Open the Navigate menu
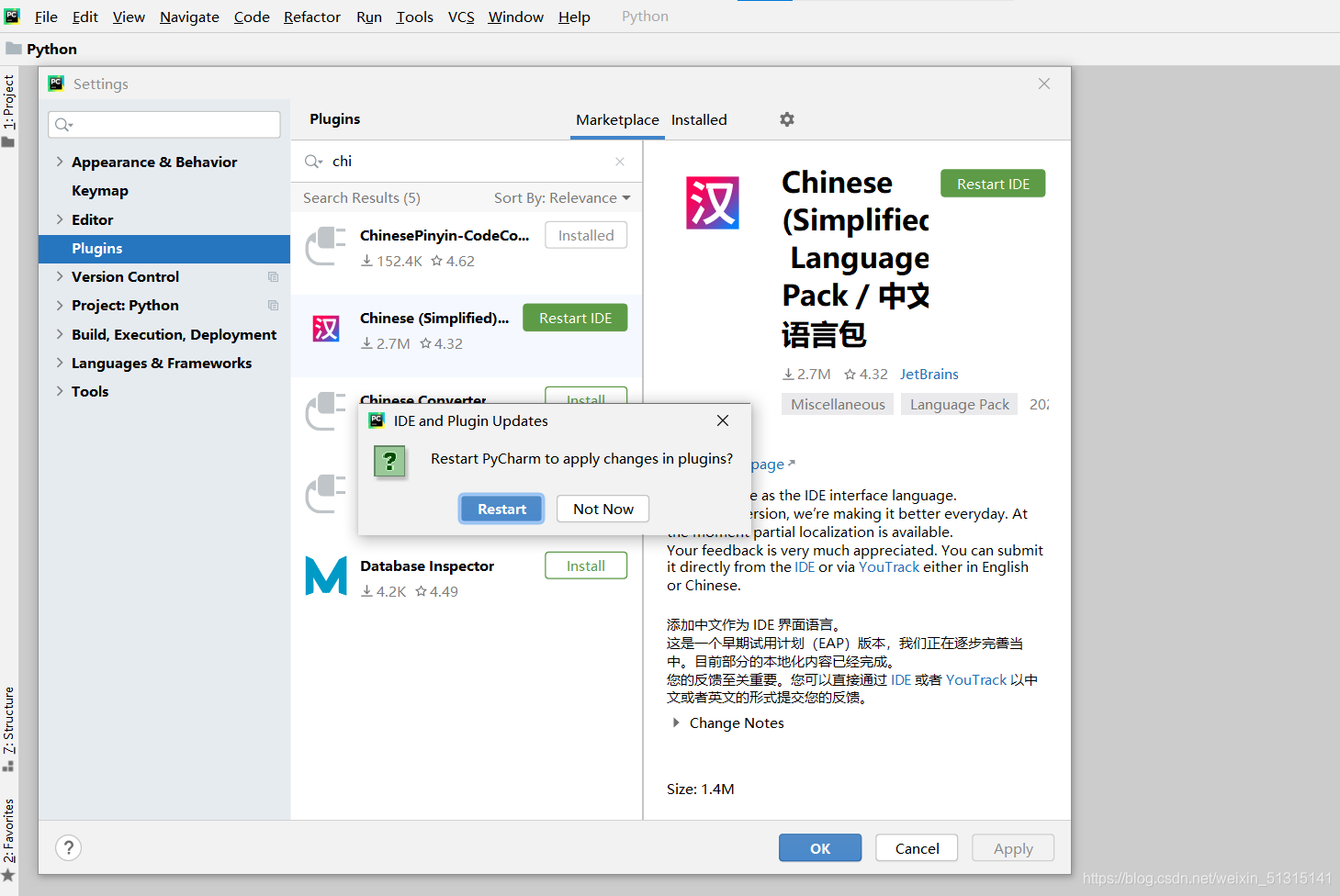 tap(189, 17)
